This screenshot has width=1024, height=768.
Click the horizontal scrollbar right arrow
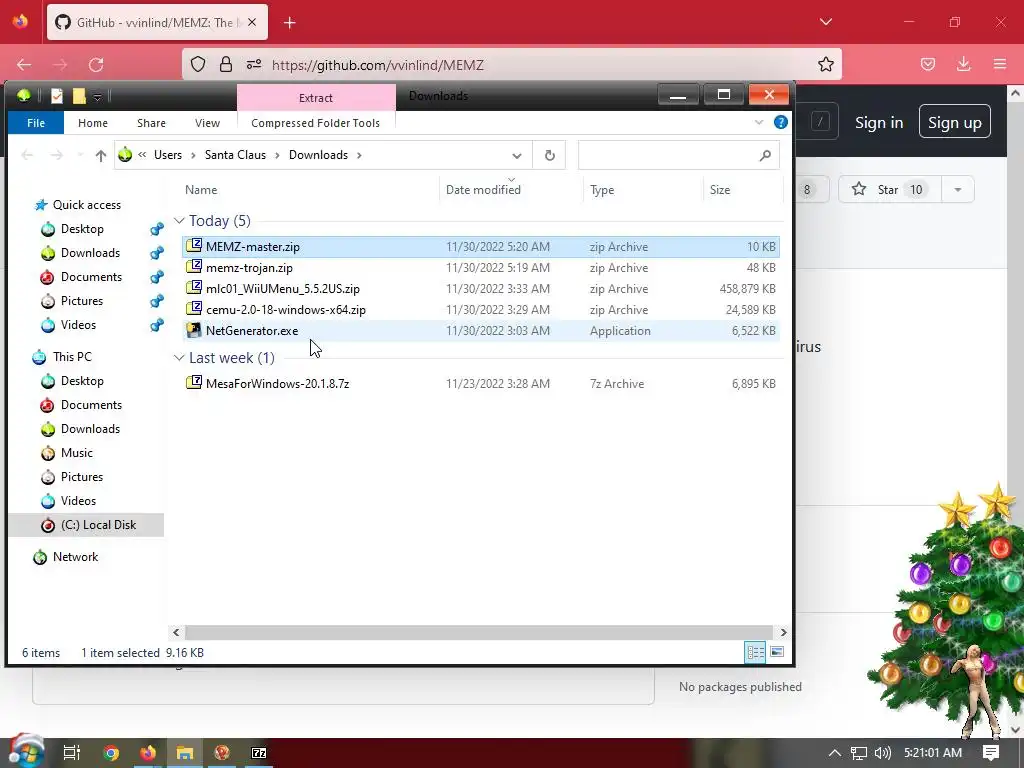coord(784,632)
